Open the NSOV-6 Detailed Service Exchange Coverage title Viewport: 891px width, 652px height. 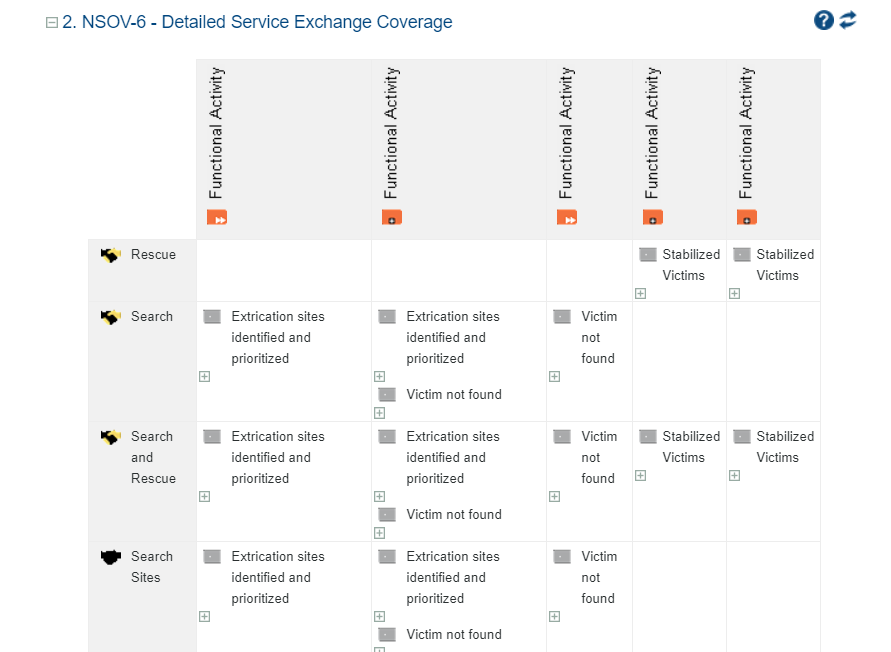(257, 22)
